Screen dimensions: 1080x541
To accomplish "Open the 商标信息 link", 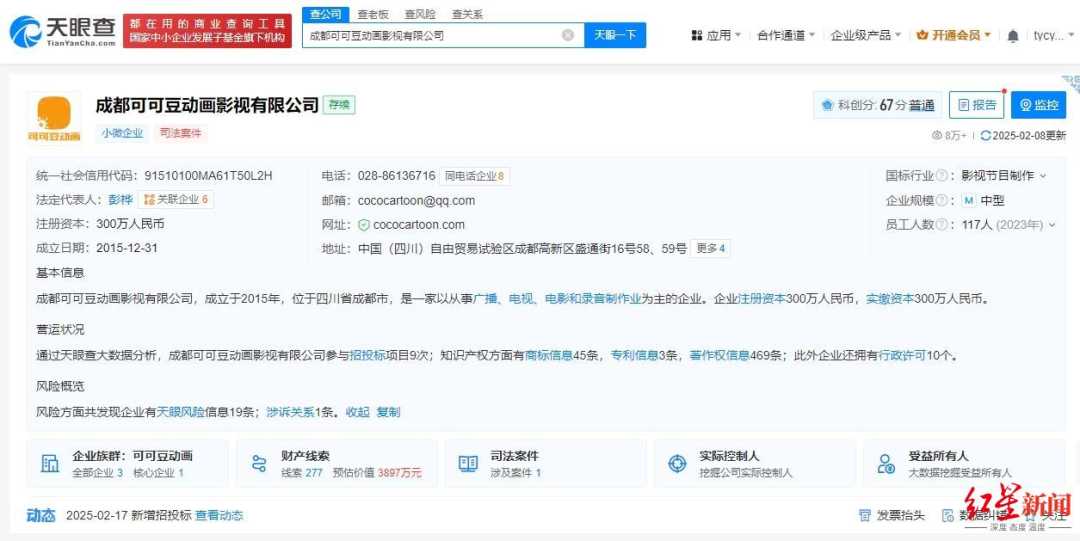I will pos(549,356).
